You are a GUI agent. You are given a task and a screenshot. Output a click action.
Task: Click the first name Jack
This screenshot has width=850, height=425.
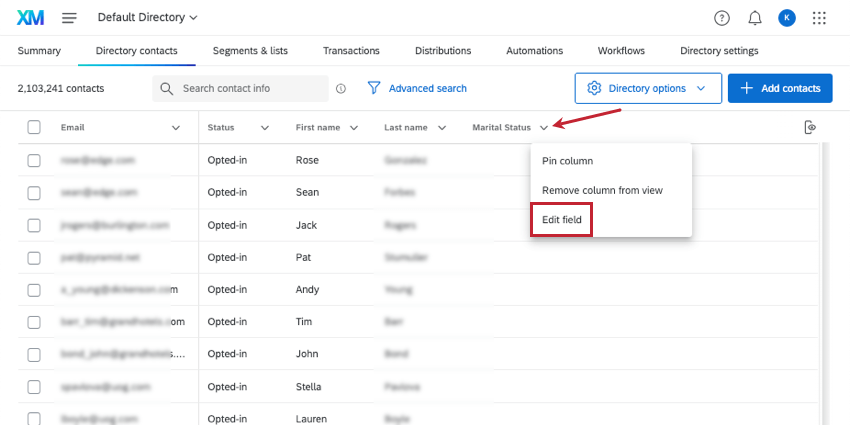(x=306, y=225)
